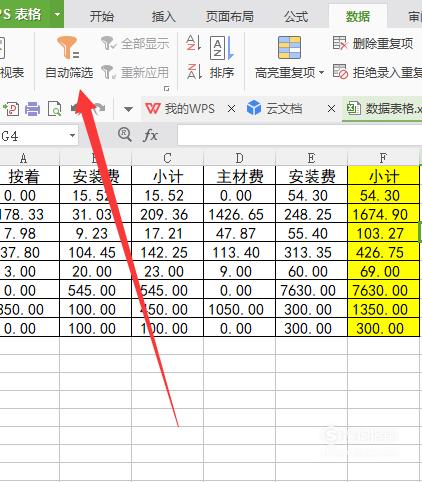Switch to the 页面布局 ribbon tab
This screenshot has height=482, width=422.
pos(230,16)
